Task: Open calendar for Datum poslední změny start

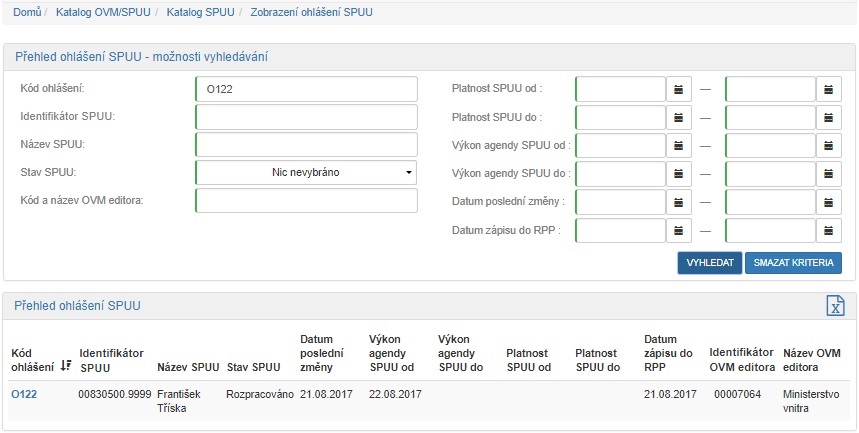Action: pos(679,201)
